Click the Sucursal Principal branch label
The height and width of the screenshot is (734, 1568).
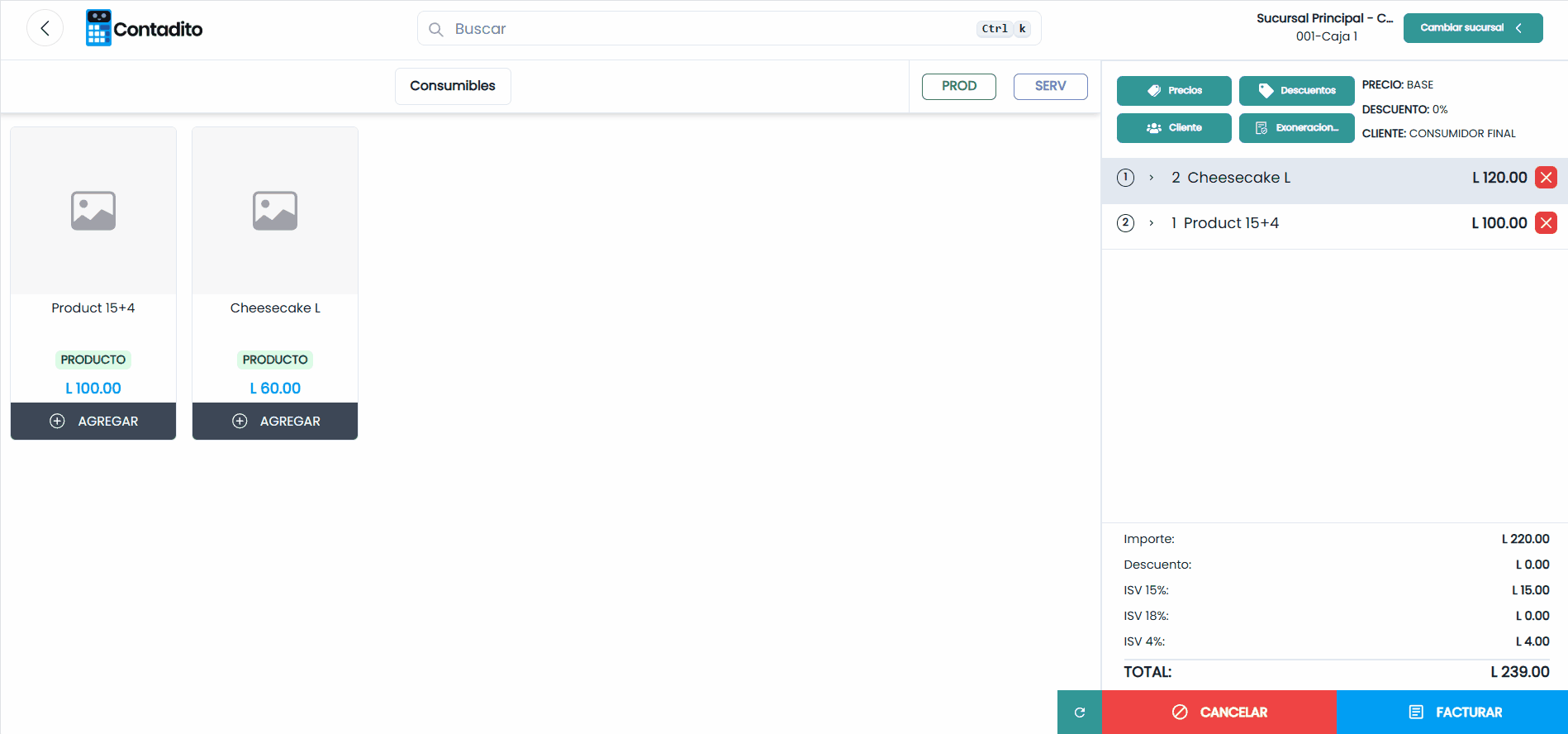(x=1324, y=18)
